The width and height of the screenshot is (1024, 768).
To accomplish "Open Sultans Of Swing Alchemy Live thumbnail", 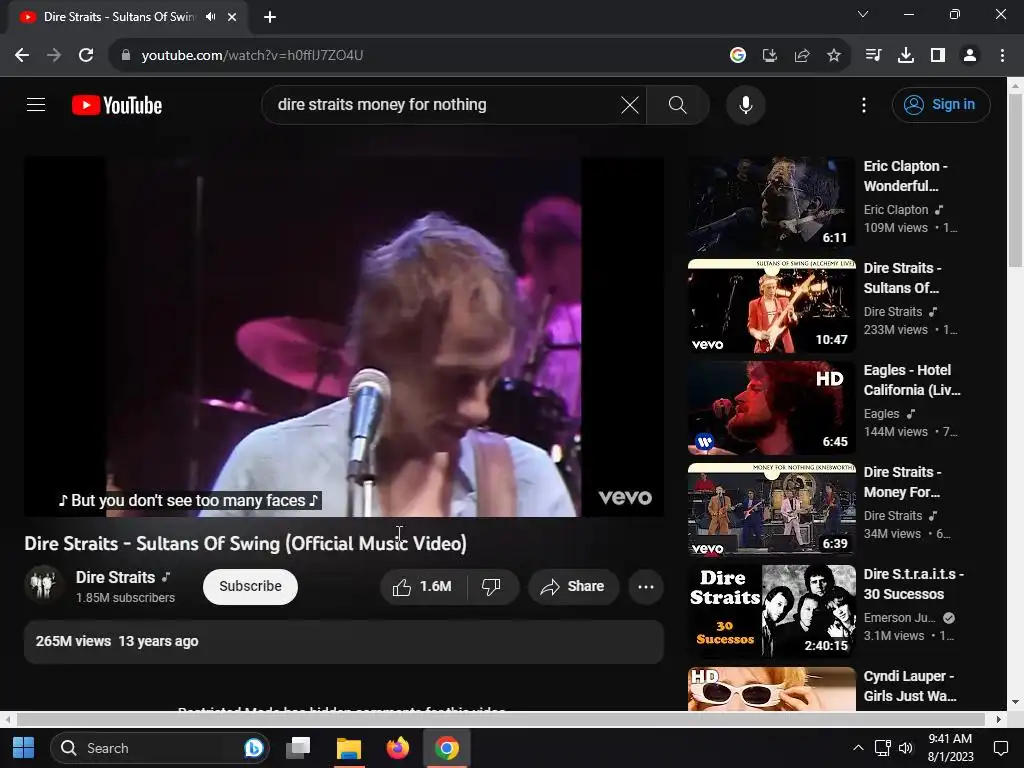I will click(771, 306).
